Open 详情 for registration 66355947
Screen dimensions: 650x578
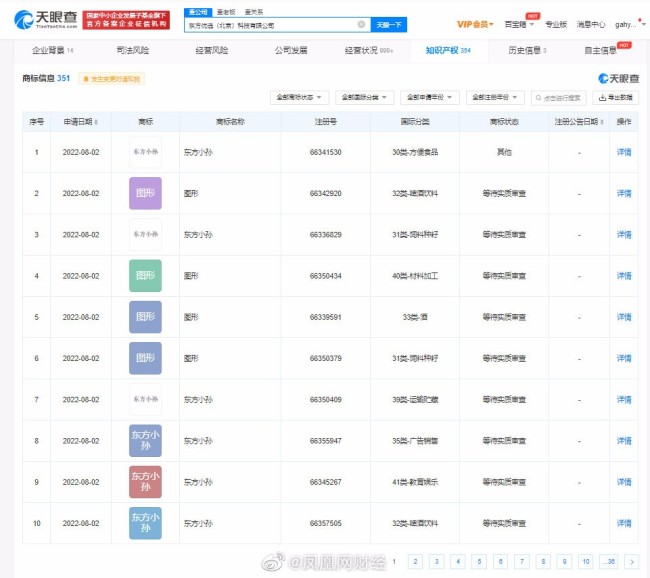pyautogui.click(x=624, y=441)
